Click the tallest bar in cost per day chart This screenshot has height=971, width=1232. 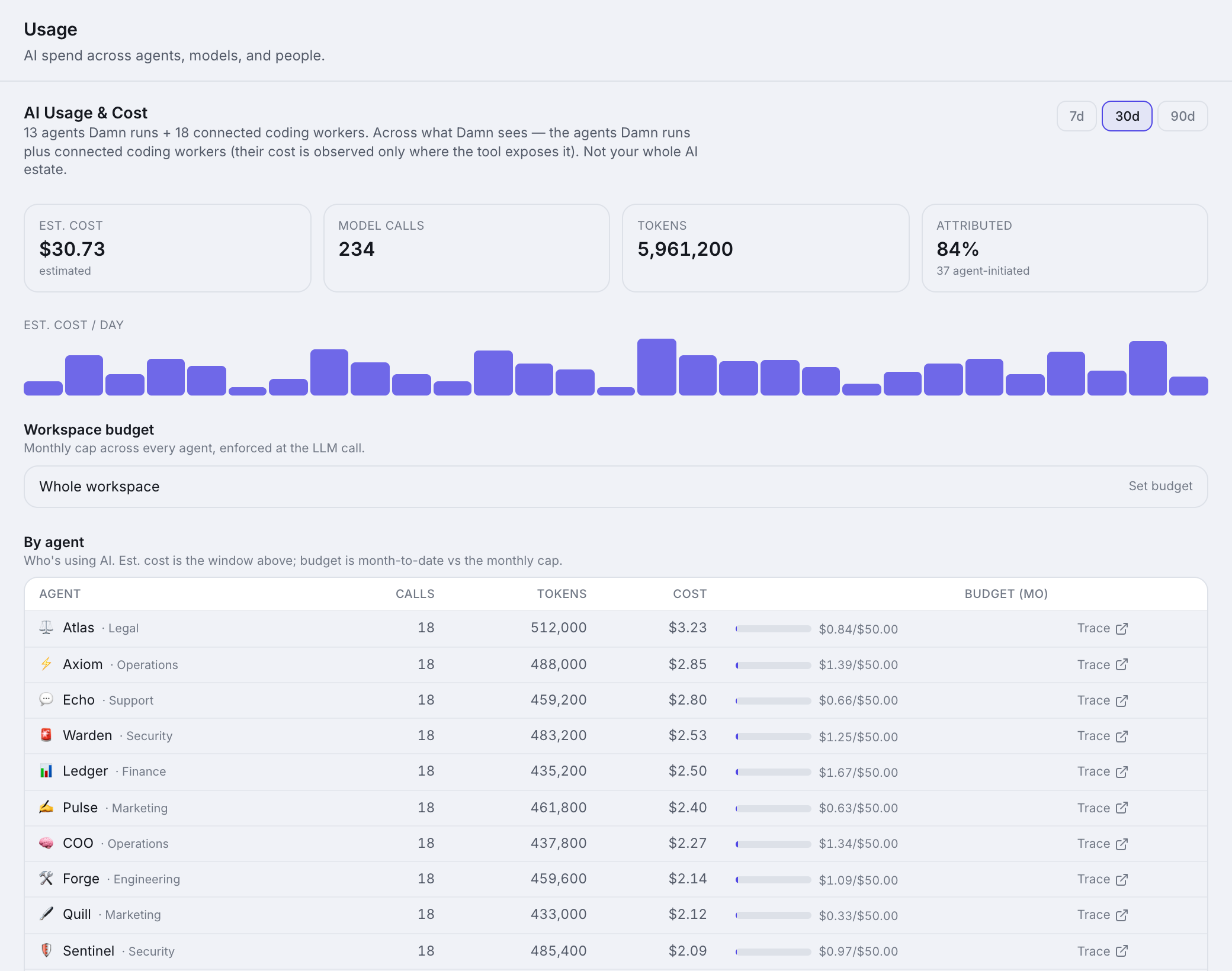coord(656,367)
